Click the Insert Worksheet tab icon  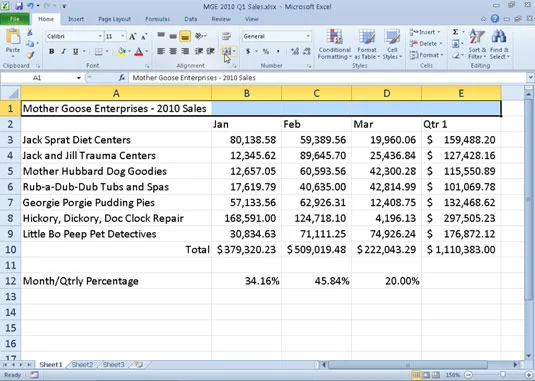pos(138,365)
